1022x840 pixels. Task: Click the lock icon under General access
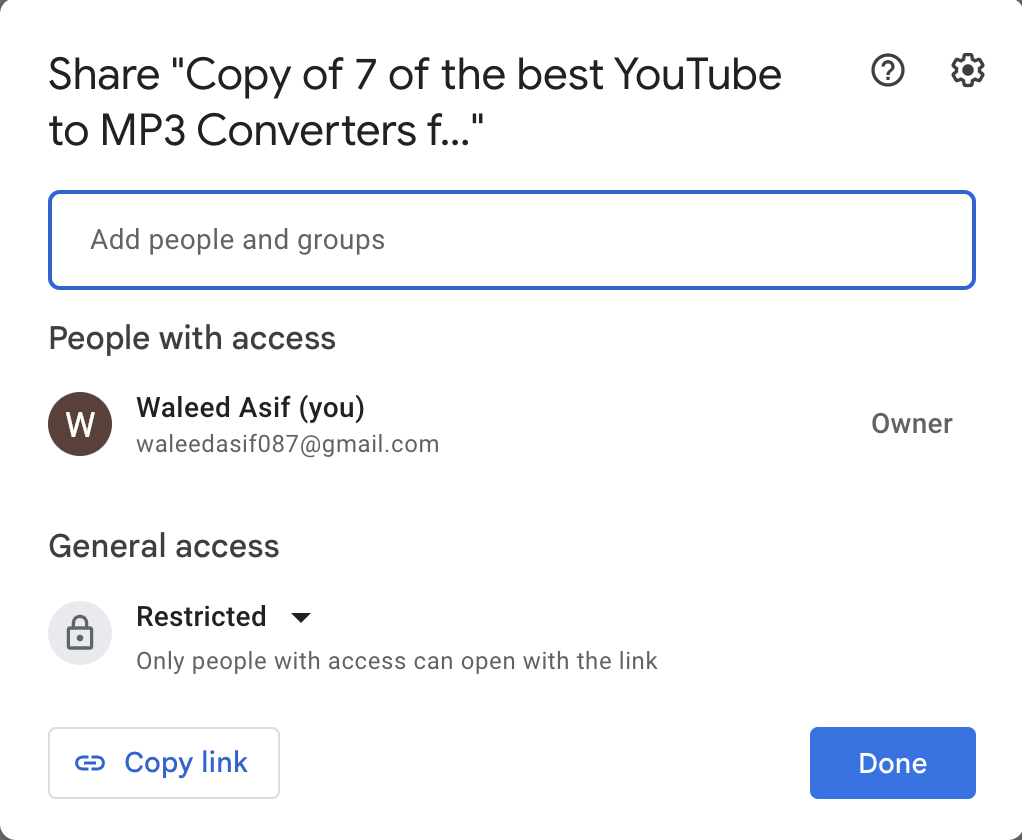(x=80, y=633)
